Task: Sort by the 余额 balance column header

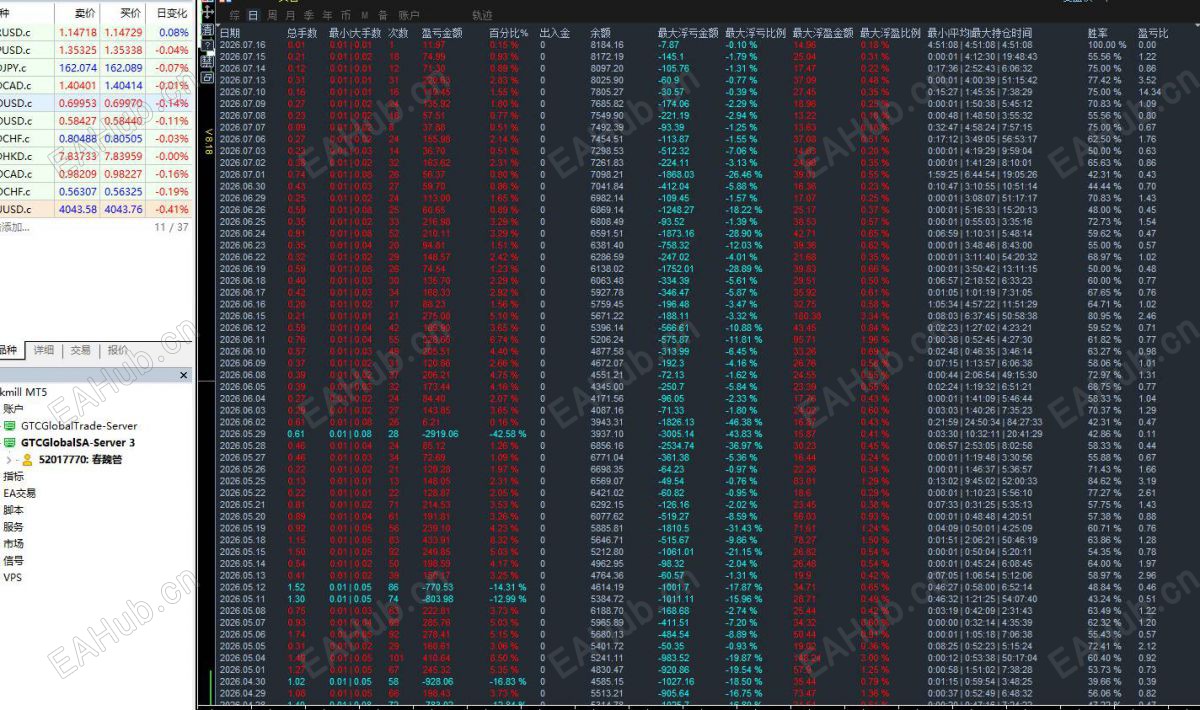Action: (x=601, y=33)
